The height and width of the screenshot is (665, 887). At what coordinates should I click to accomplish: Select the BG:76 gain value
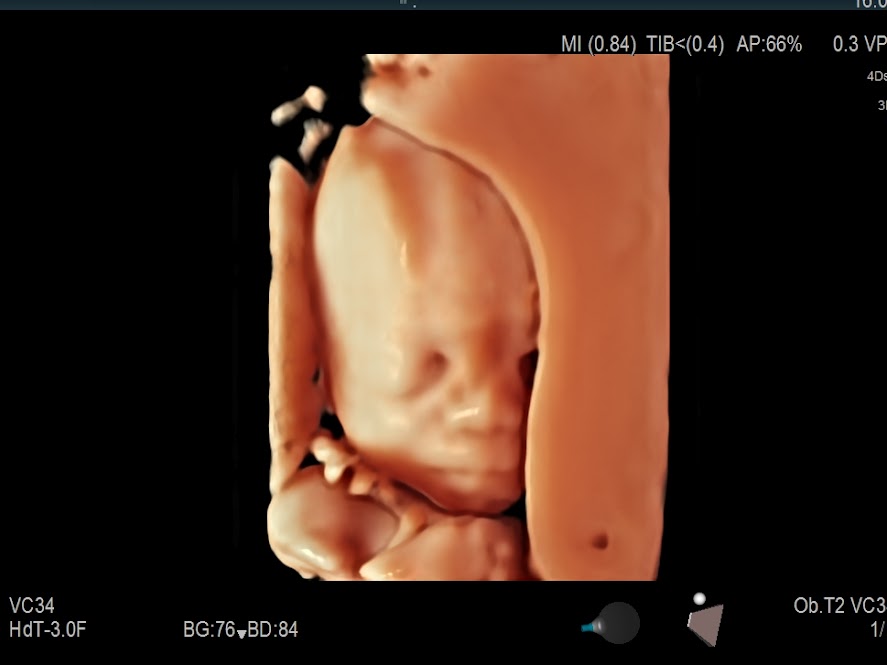click(x=208, y=630)
